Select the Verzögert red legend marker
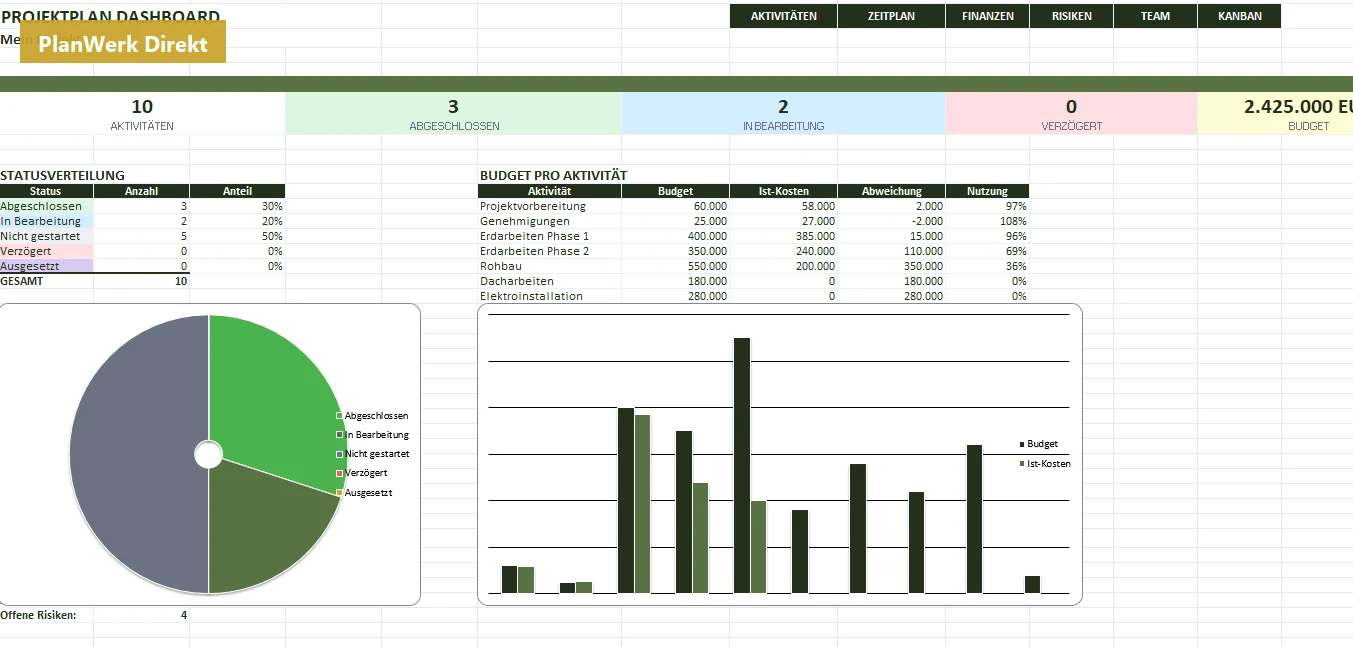Viewport: 1353px width, 647px height. [339, 473]
